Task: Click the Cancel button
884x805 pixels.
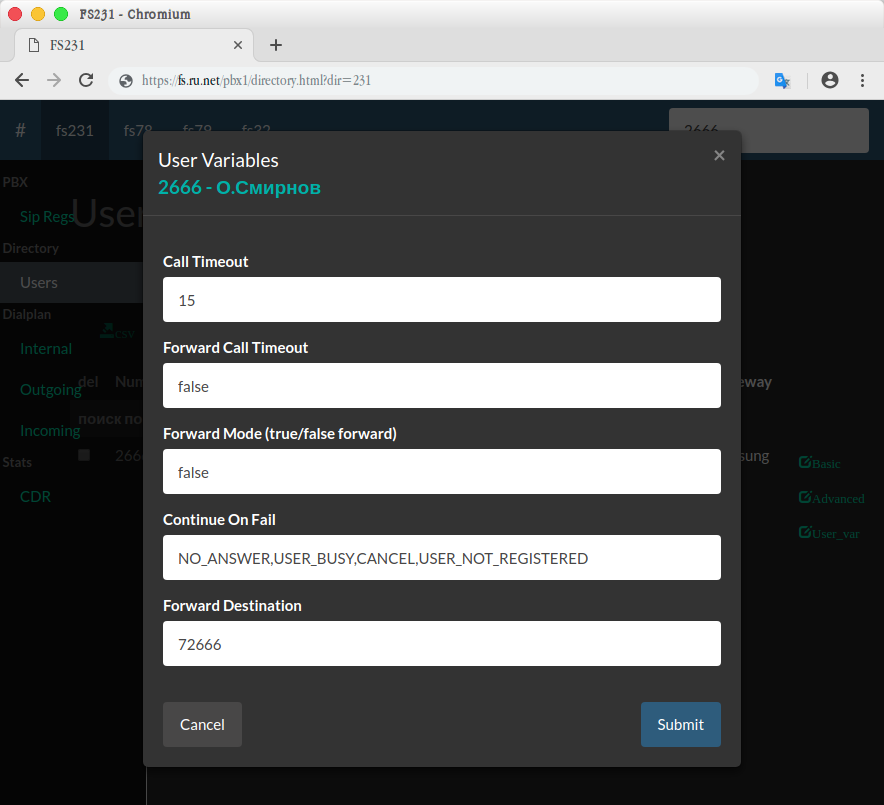Action: (x=202, y=724)
